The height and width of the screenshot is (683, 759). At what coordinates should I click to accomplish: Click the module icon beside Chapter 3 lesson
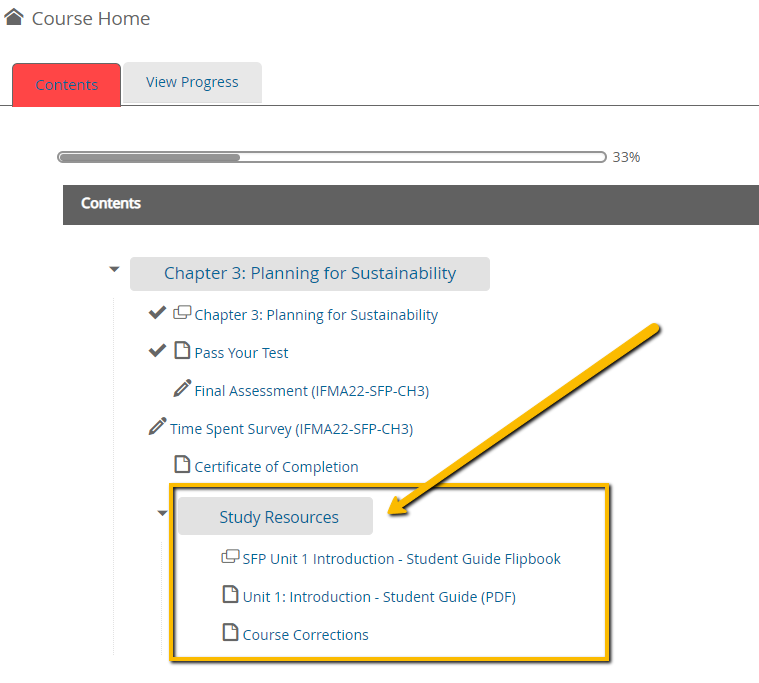182,313
